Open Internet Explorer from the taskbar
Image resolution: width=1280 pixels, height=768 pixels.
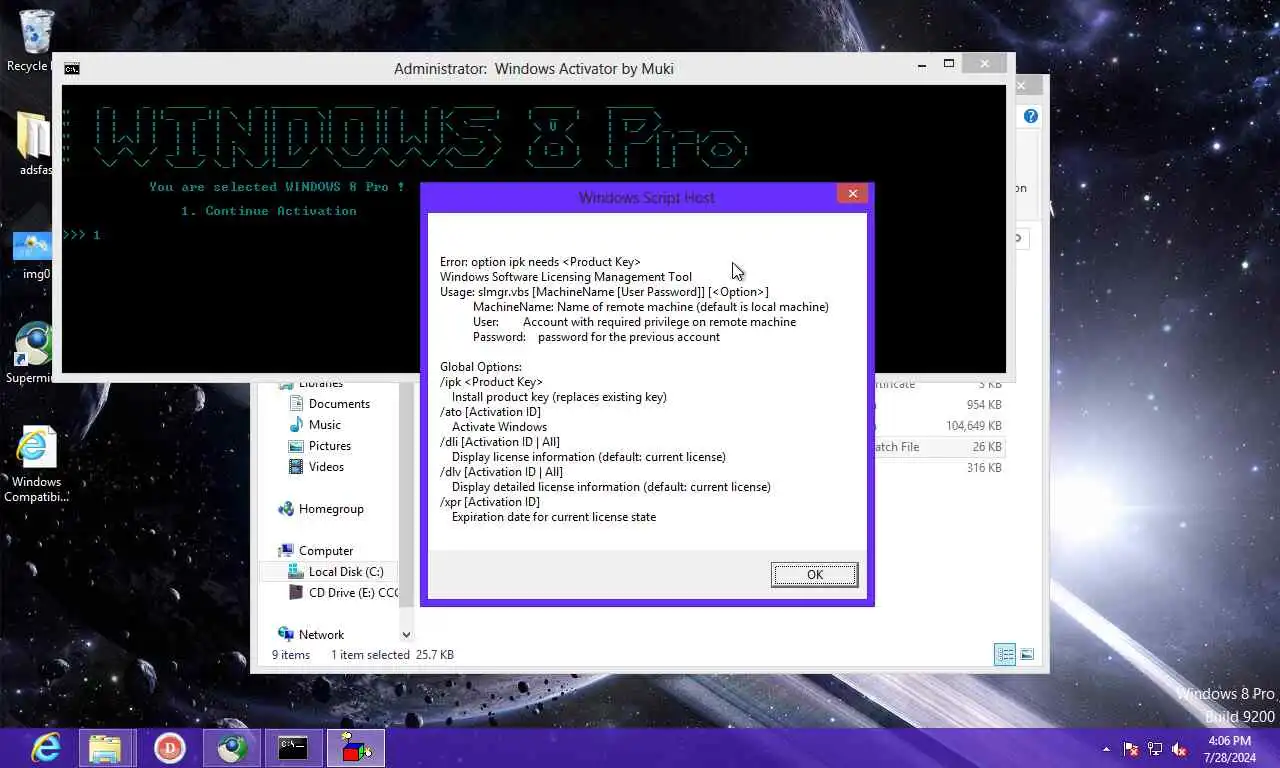[45, 748]
